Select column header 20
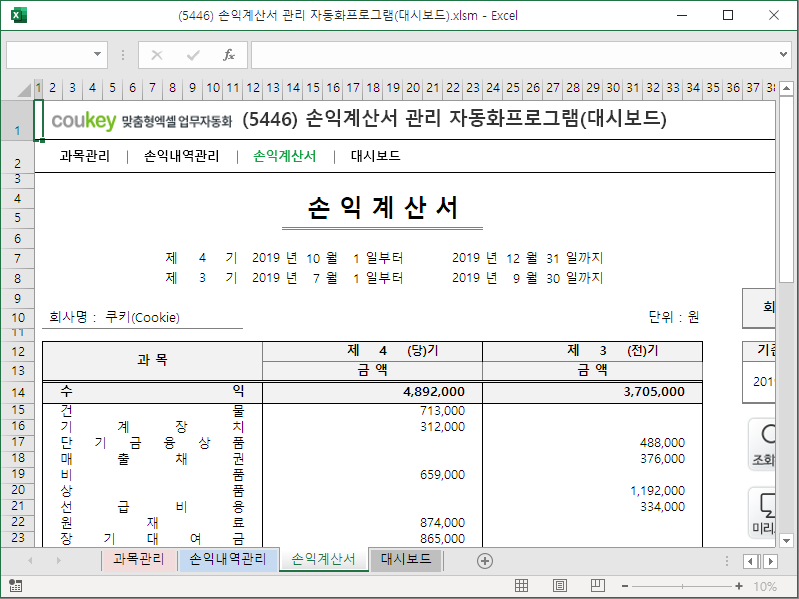The width and height of the screenshot is (799, 599). [413, 88]
